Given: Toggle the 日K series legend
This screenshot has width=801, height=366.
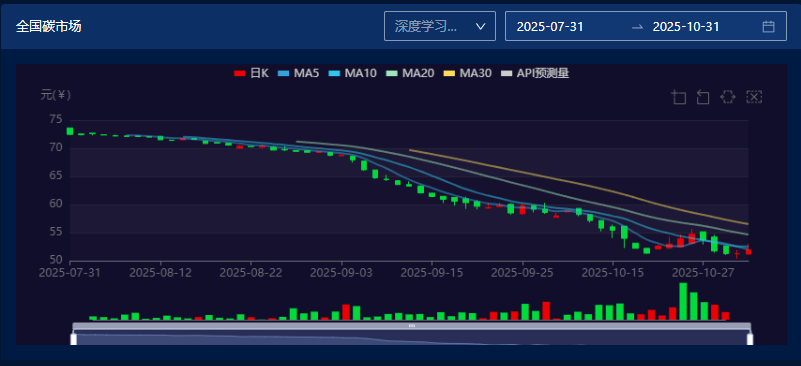Looking at the screenshot, I should click(251, 73).
